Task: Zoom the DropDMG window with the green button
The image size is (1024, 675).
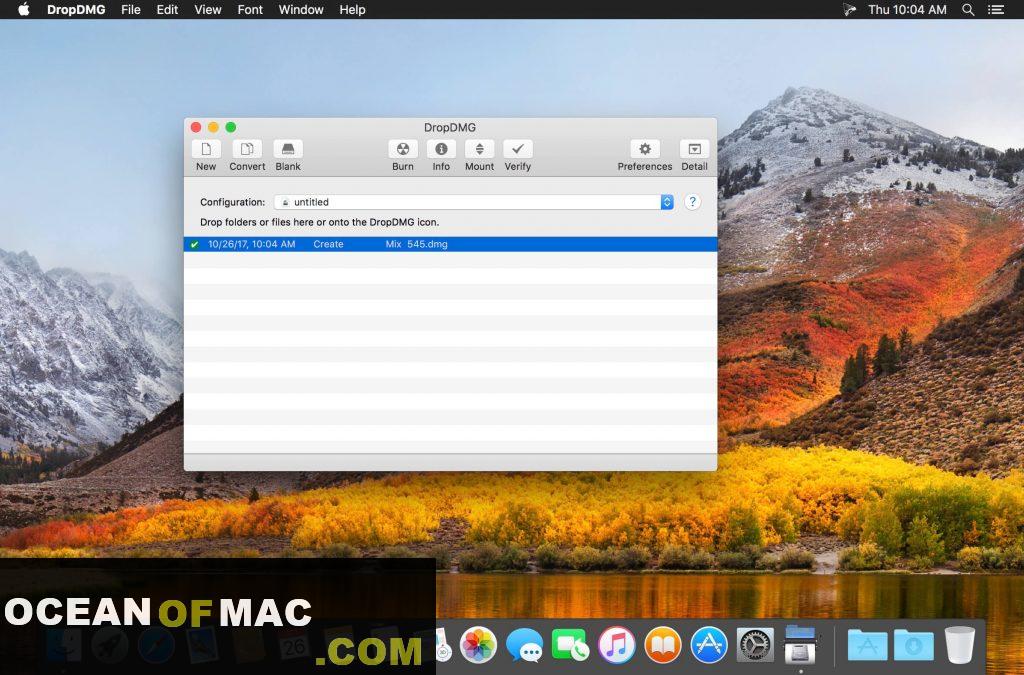Action: pyautogui.click(x=231, y=127)
